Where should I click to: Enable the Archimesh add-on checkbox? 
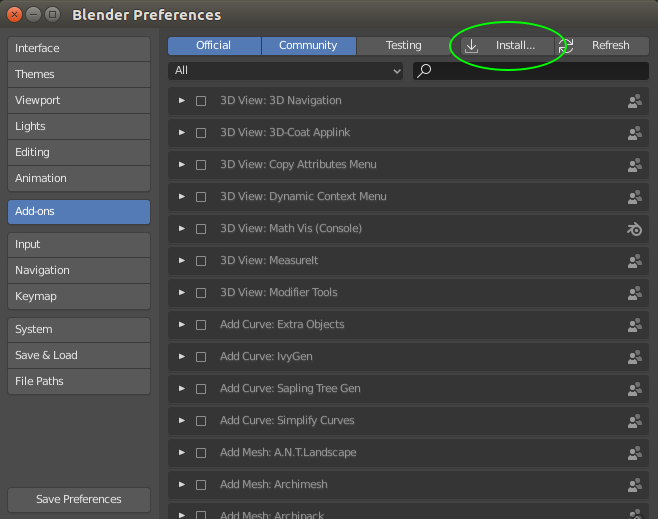tap(201, 485)
